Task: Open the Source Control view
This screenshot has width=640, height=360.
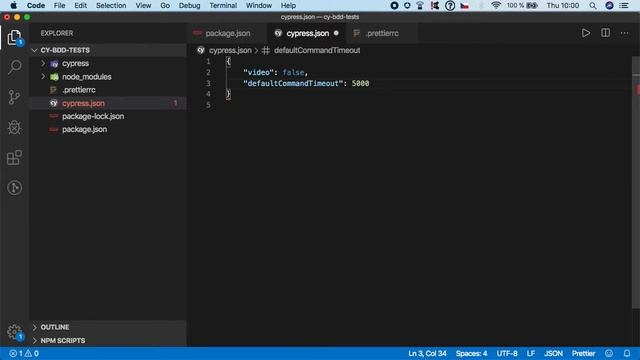Action: point(14,97)
